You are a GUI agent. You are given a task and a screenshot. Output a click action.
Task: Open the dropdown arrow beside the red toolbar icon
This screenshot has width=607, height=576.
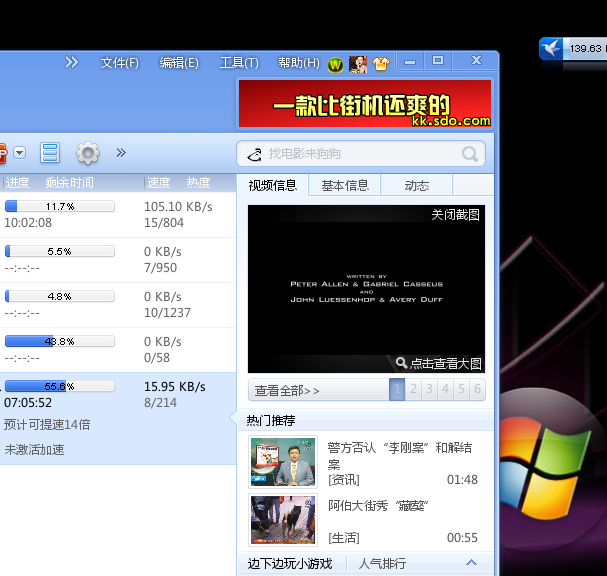(x=20, y=153)
